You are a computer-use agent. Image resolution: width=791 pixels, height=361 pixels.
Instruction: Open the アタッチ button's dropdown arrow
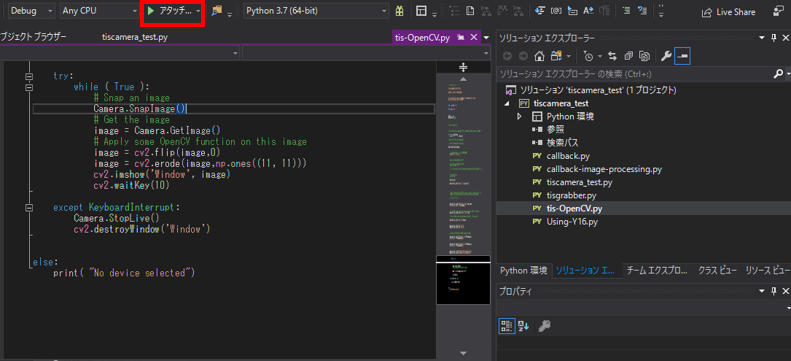[x=198, y=11]
